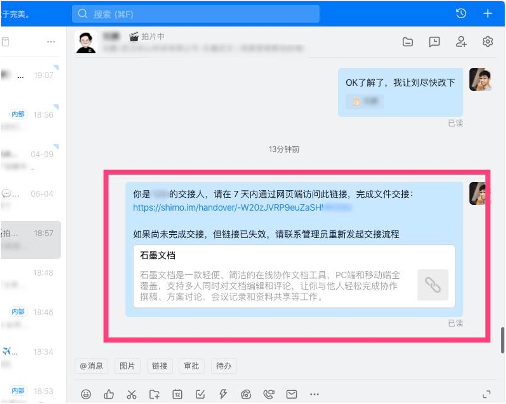
Task: Click the 拍片中 status label
Action: [x=153, y=36]
